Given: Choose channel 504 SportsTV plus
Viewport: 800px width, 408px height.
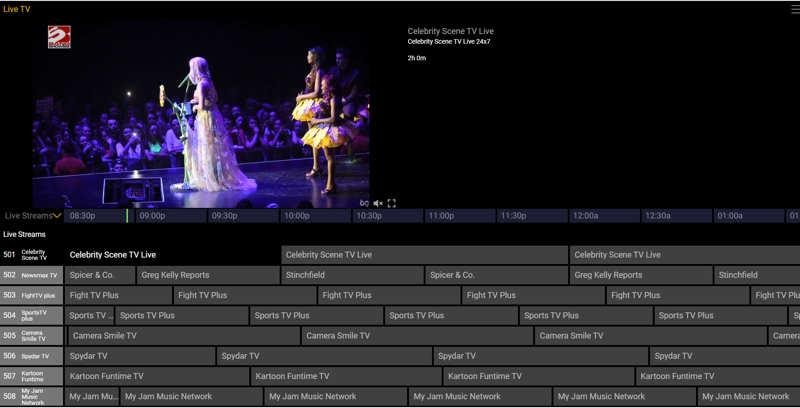Looking at the screenshot, I should (32, 315).
